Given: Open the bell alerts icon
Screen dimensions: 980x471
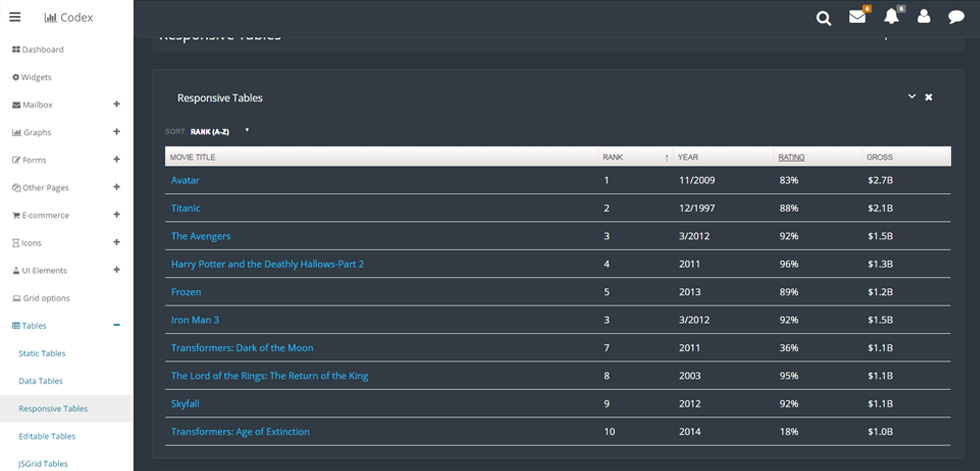Looking at the screenshot, I should click(x=891, y=17).
